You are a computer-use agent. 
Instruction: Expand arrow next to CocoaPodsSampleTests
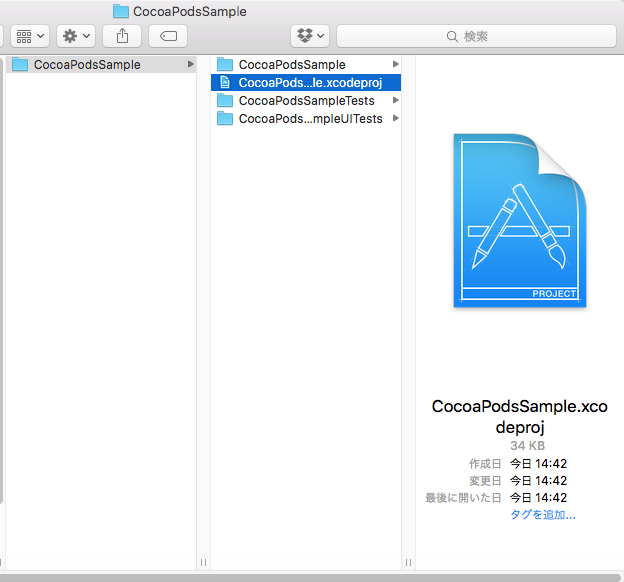click(396, 101)
